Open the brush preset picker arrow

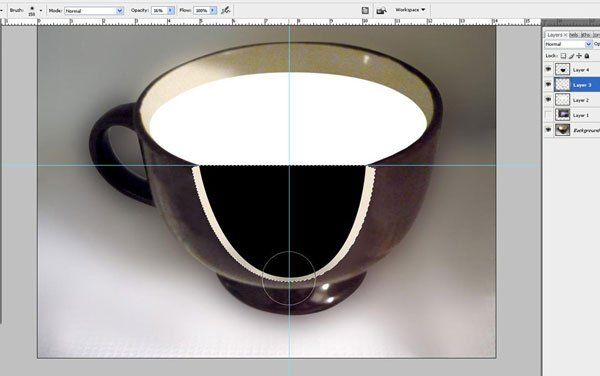coord(41,11)
